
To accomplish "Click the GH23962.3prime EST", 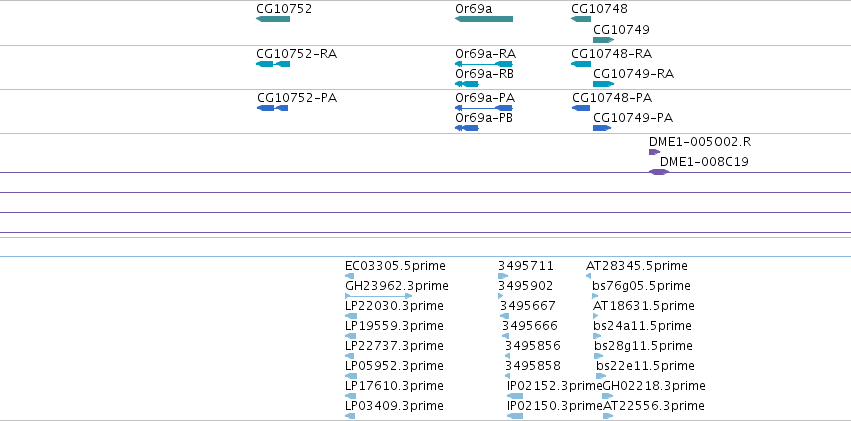I will [x=378, y=296].
